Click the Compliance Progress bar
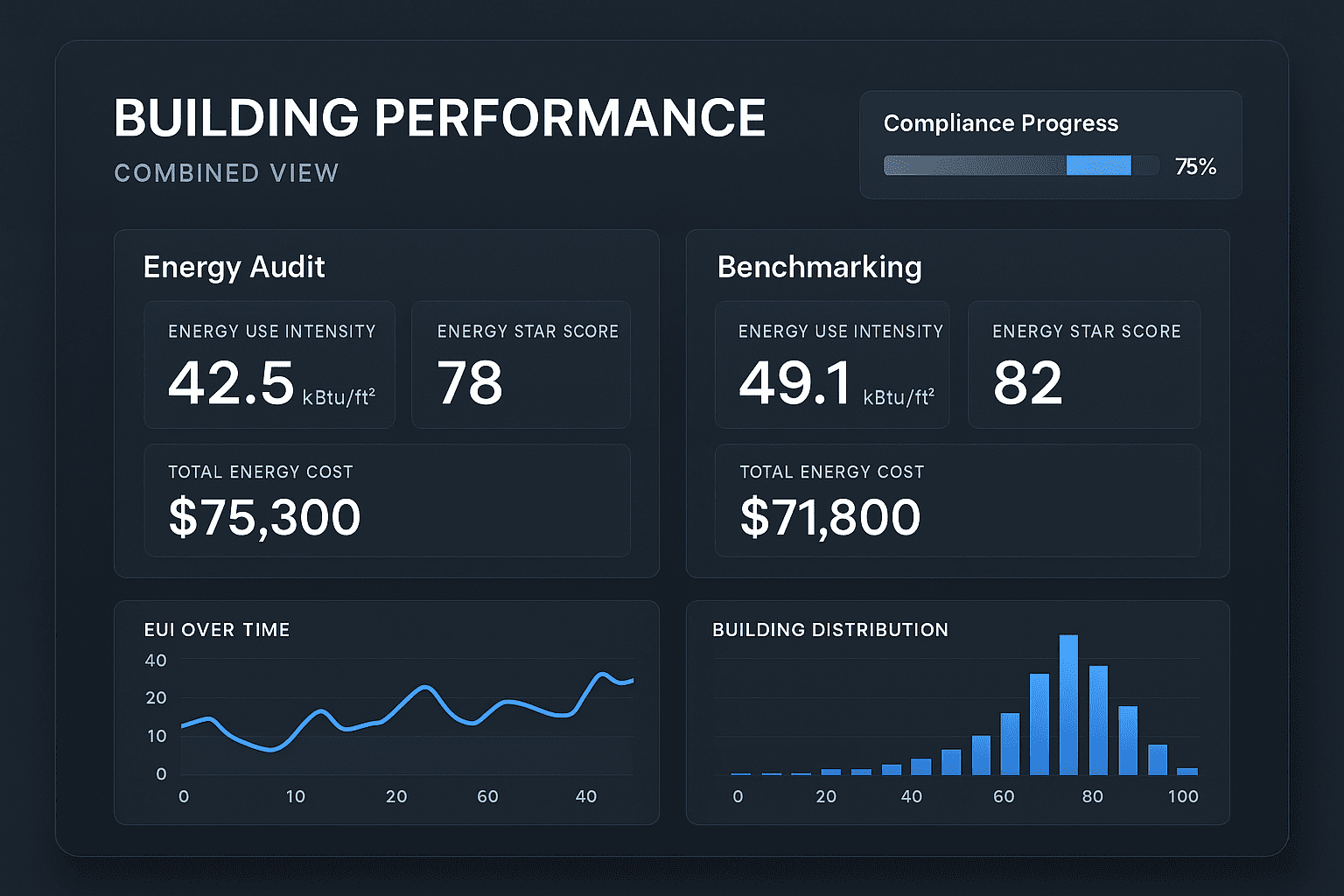1344x896 pixels. point(1020,165)
